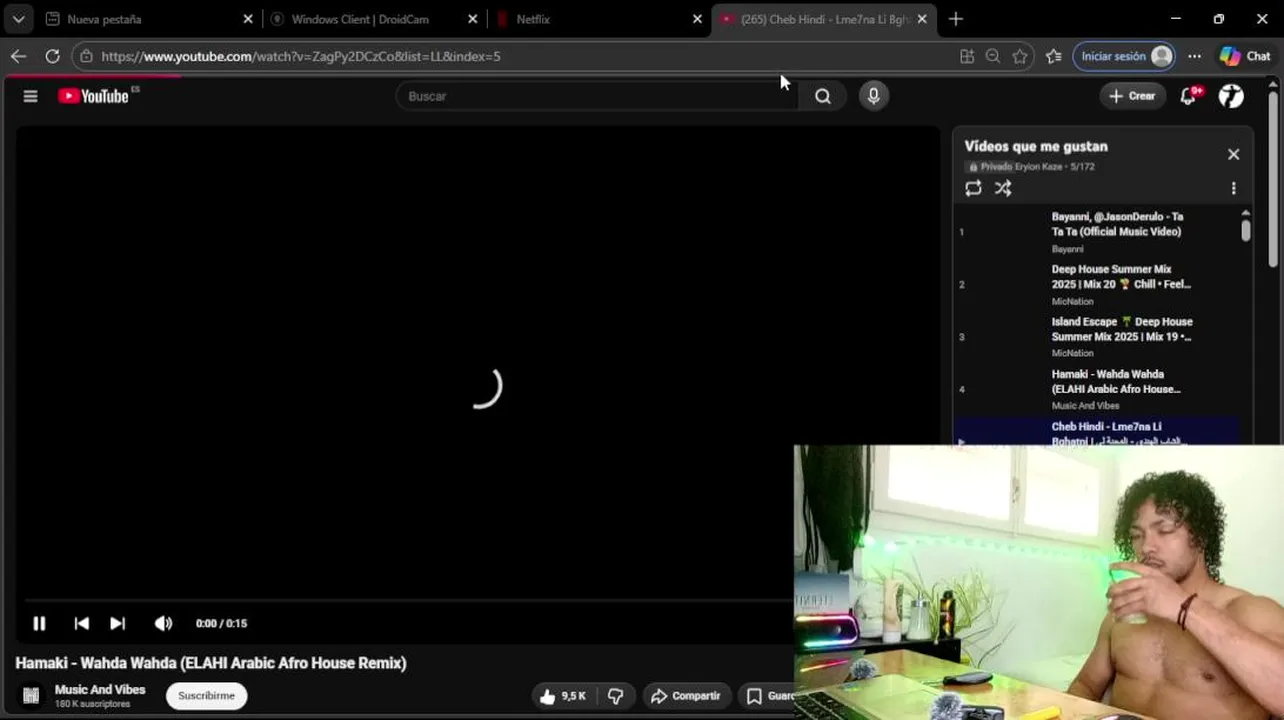Click the Suscribirme button
This screenshot has height=720, width=1284.
click(206, 696)
